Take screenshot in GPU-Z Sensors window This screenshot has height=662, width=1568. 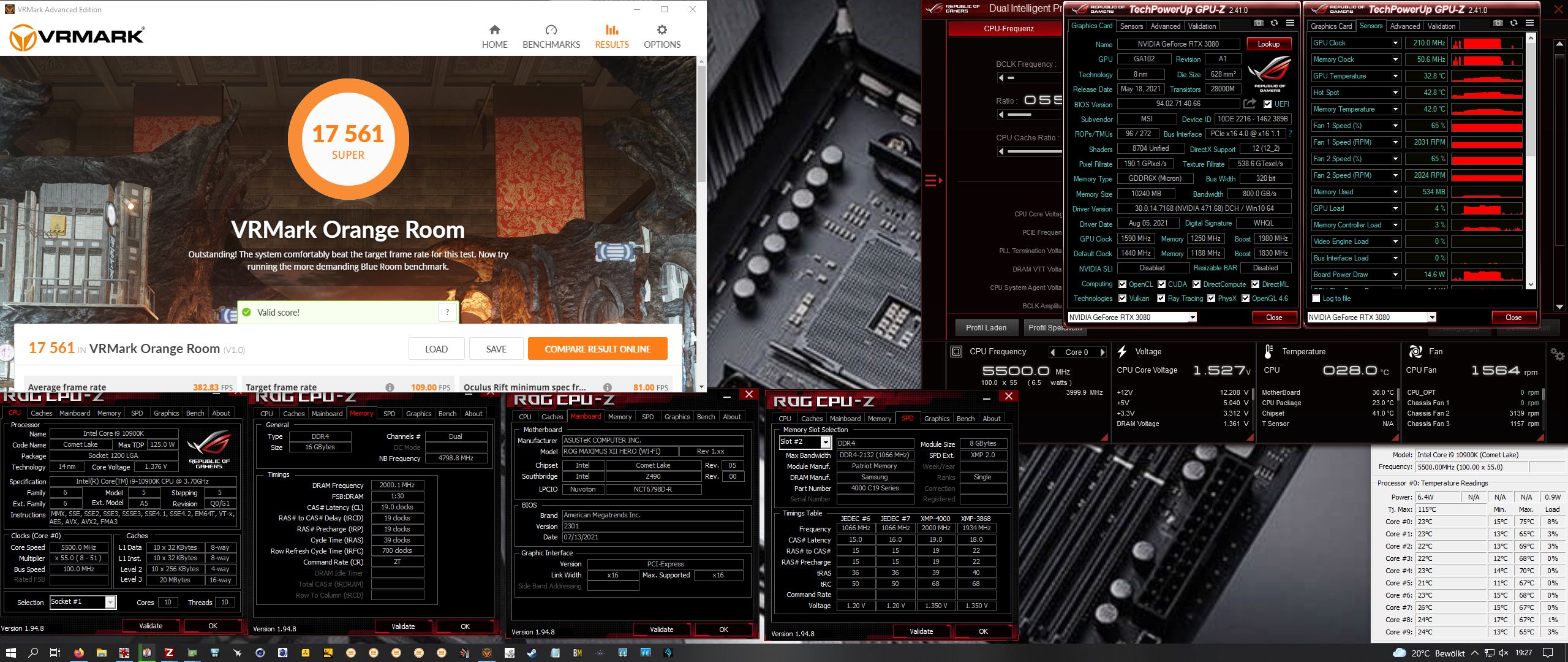tap(1498, 23)
